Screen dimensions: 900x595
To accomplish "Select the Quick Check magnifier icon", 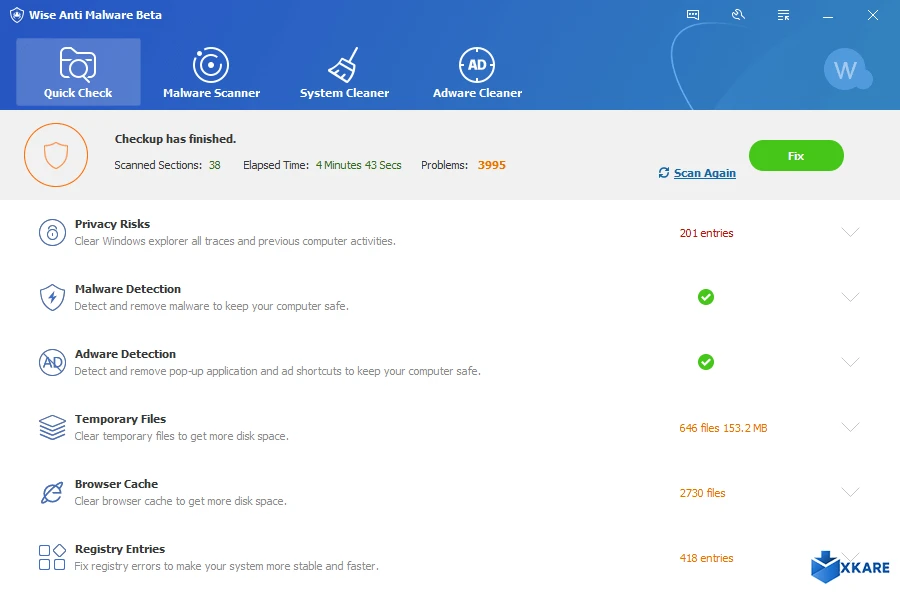I will [x=78, y=64].
